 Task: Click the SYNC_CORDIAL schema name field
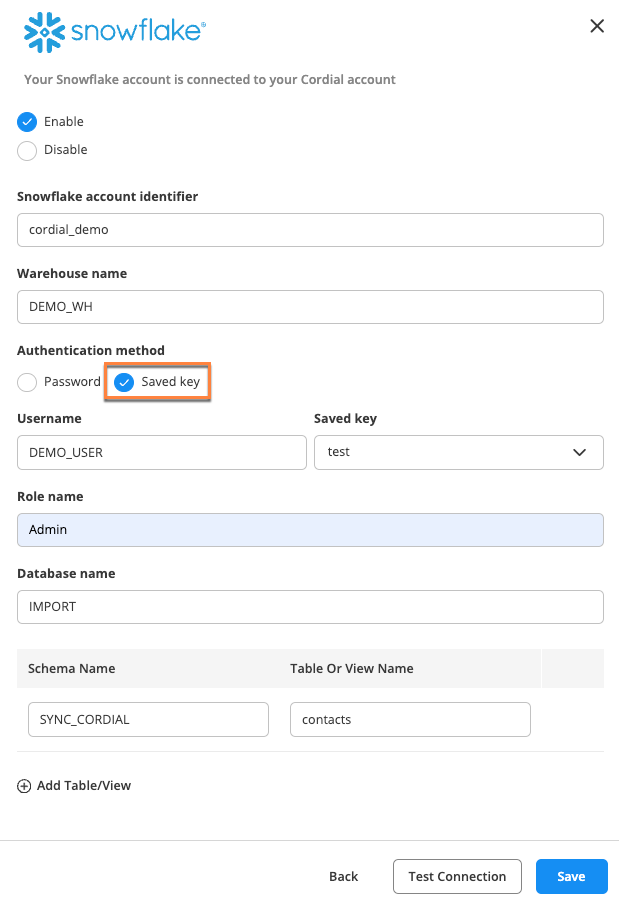point(148,719)
